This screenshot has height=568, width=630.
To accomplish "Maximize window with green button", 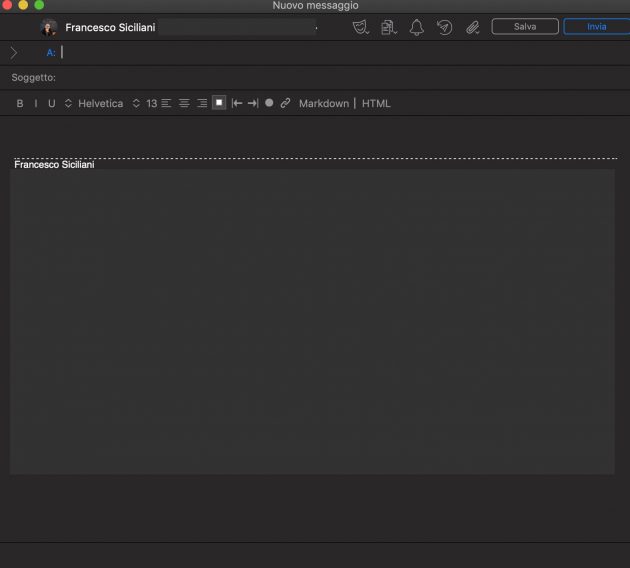I will pos(39,5).
